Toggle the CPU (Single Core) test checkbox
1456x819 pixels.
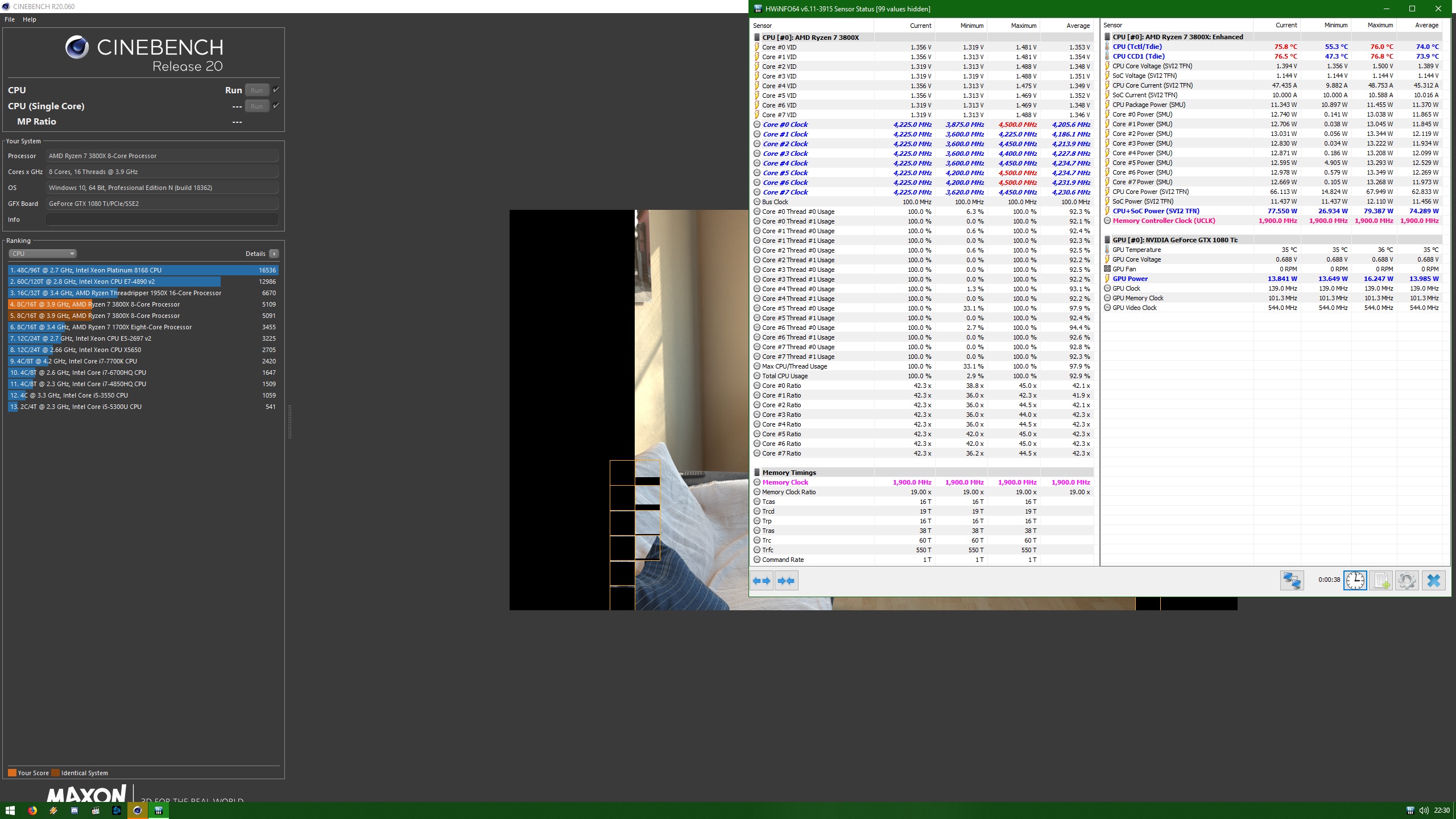276,106
